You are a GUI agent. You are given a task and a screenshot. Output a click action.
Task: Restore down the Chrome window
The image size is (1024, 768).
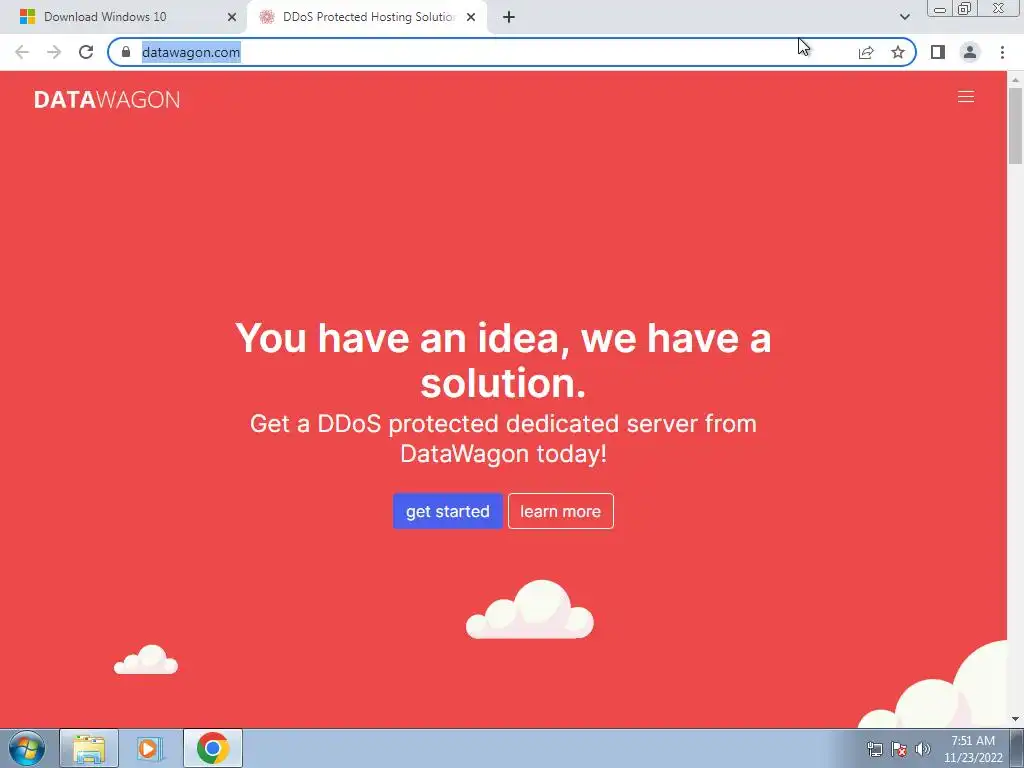click(x=965, y=8)
